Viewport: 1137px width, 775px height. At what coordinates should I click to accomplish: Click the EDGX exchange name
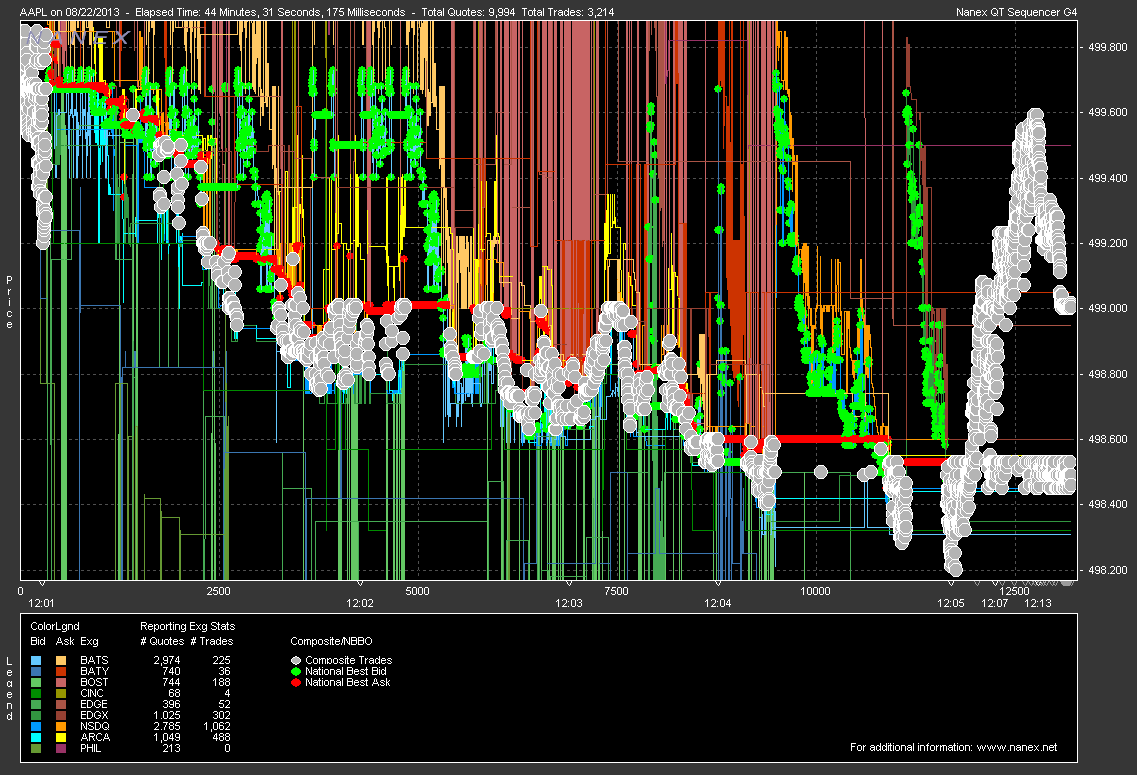point(94,715)
